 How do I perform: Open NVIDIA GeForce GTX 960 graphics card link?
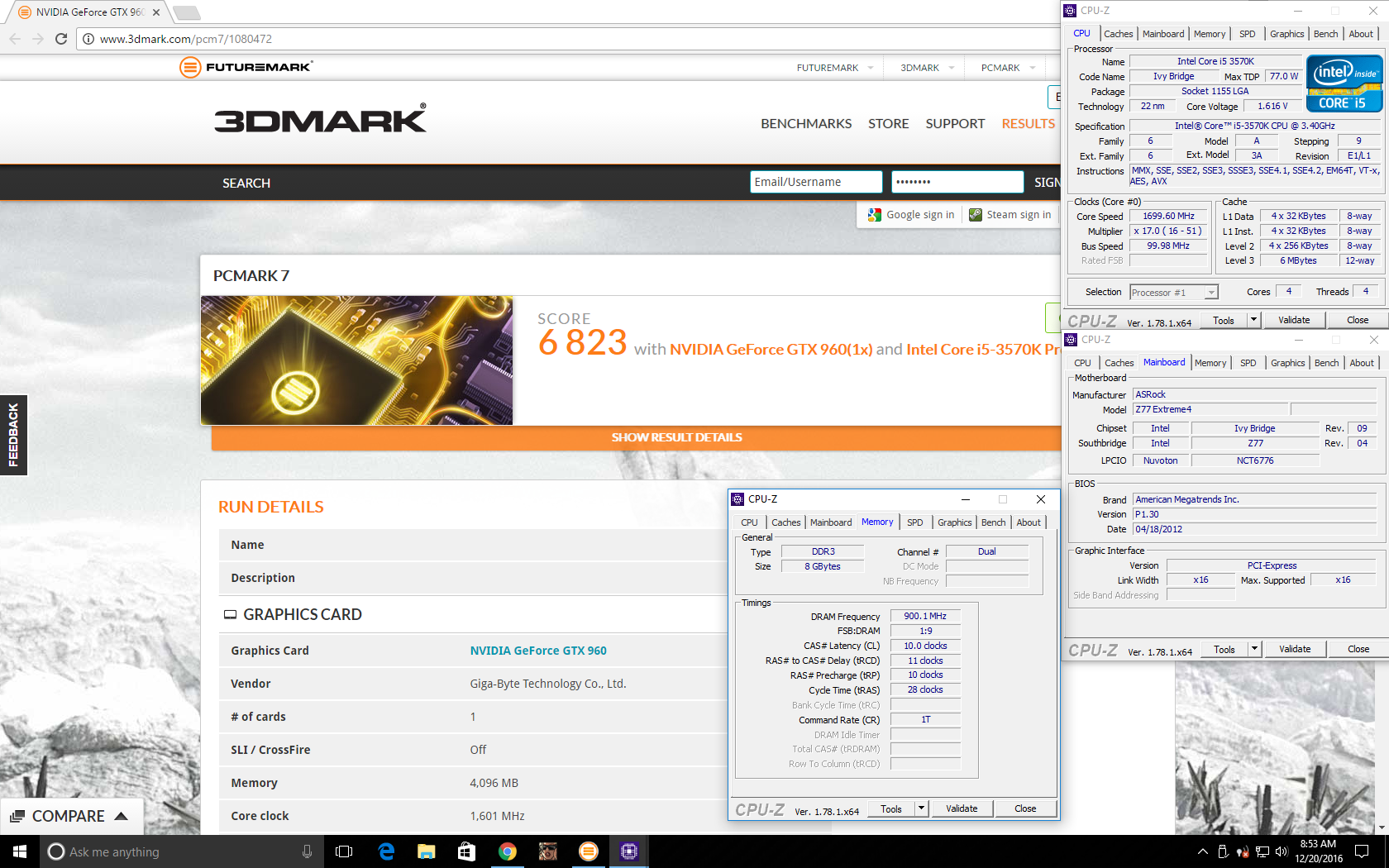tap(538, 651)
